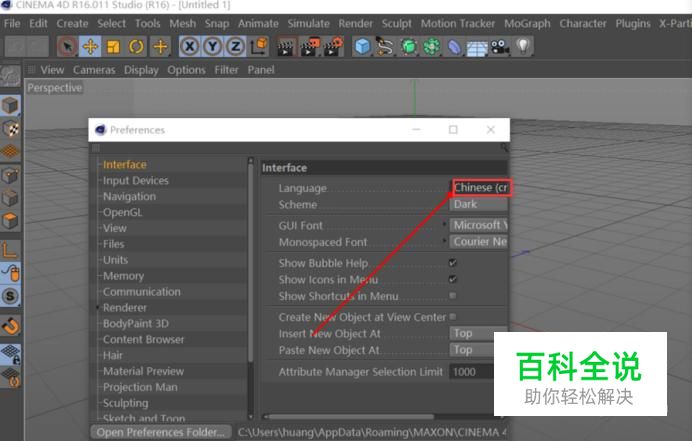Add a Camera object

click(500, 46)
